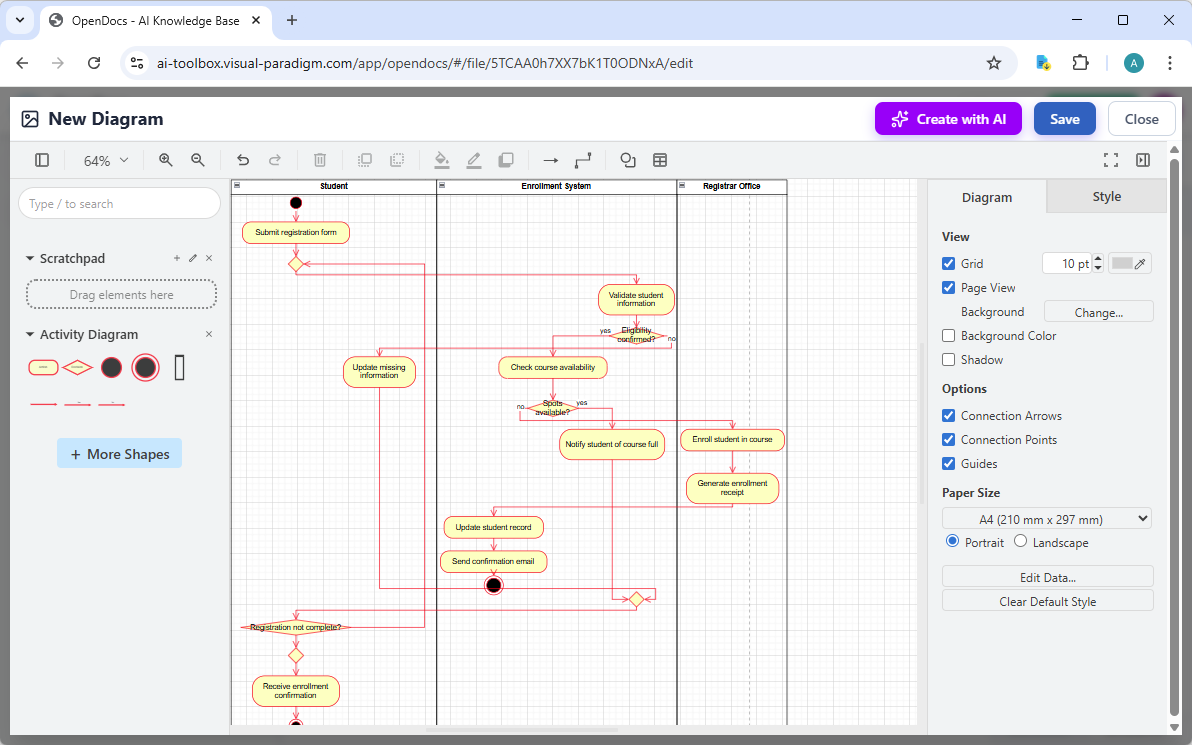Click the Undo icon
Screen dimensions: 1192x745
[x=243, y=160]
